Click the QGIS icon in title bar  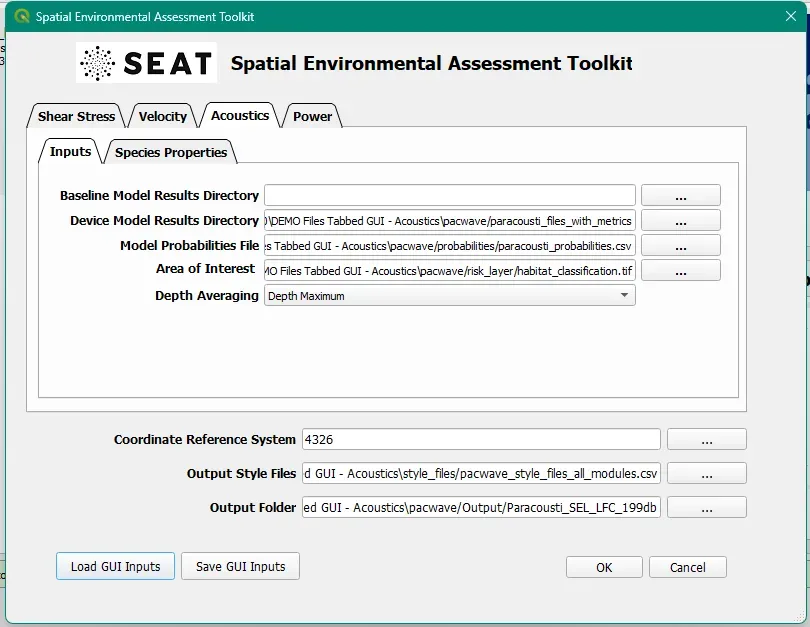(x=22, y=16)
